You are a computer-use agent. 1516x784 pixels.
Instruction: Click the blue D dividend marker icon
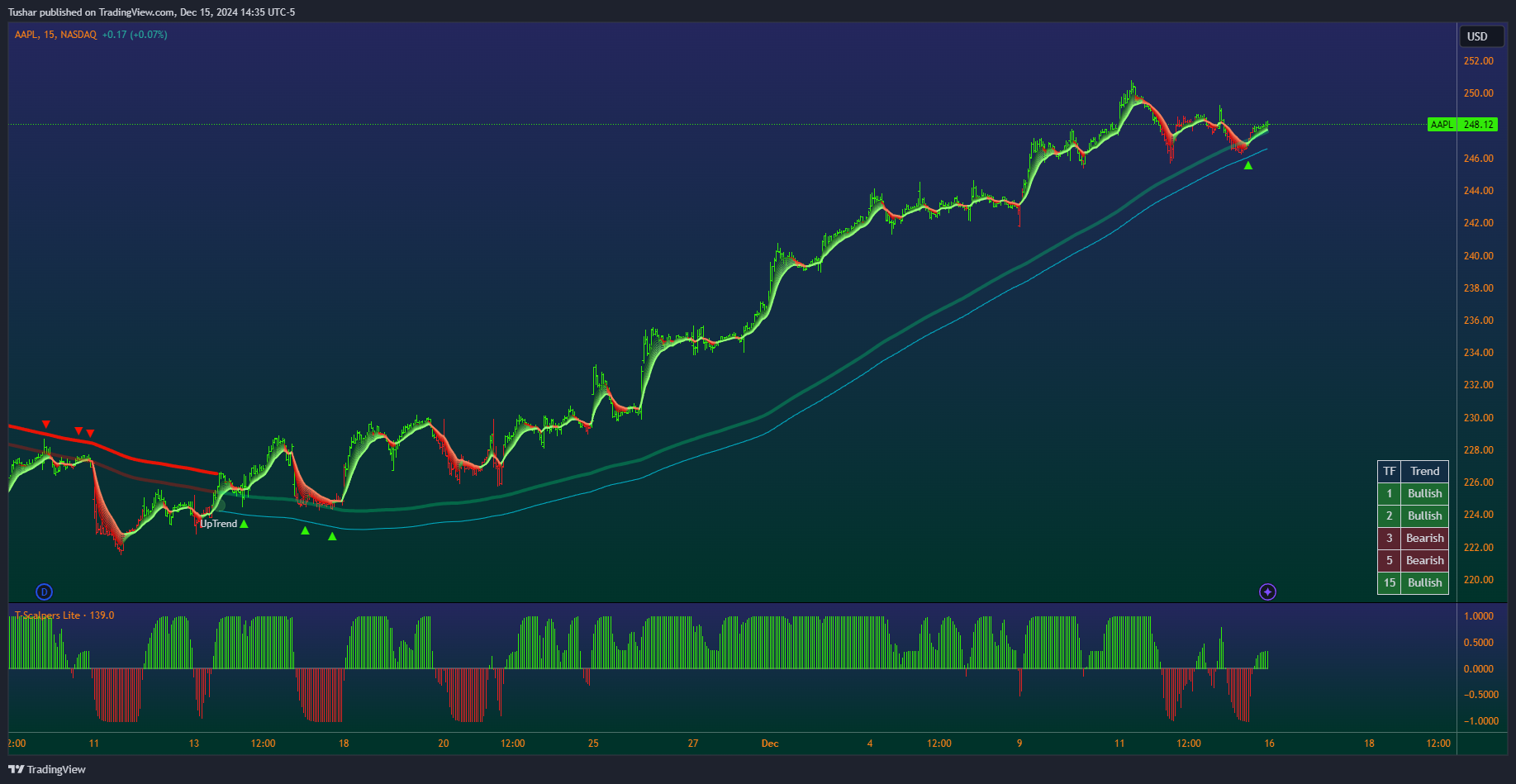click(x=45, y=592)
